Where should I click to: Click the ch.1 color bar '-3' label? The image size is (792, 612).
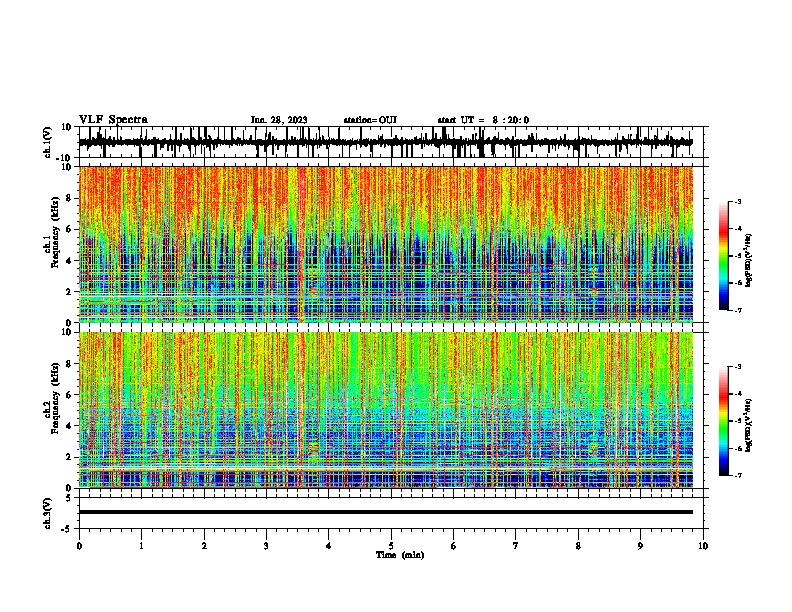tap(737, 201)
